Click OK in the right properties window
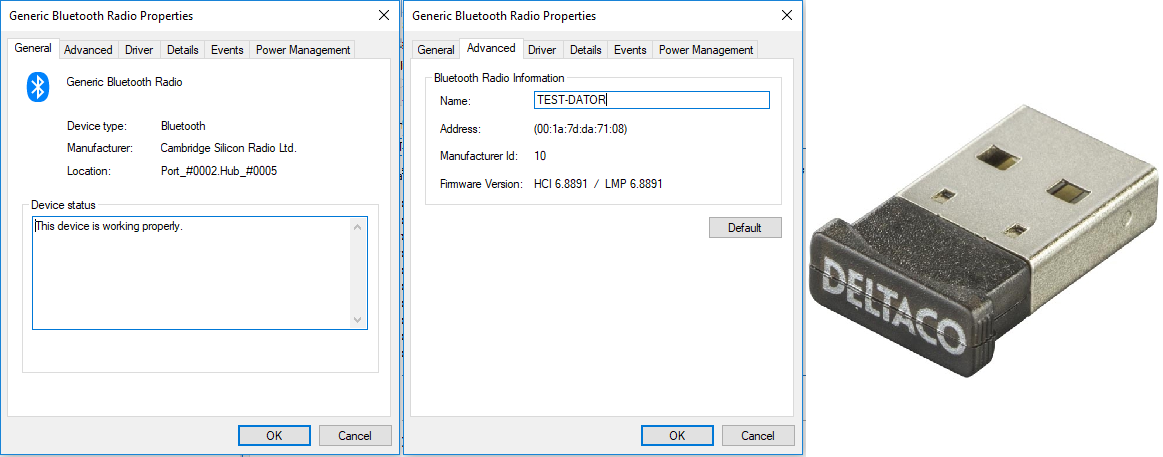The height and width of the screenshot is (457, 1163). (x=677, y=435)
